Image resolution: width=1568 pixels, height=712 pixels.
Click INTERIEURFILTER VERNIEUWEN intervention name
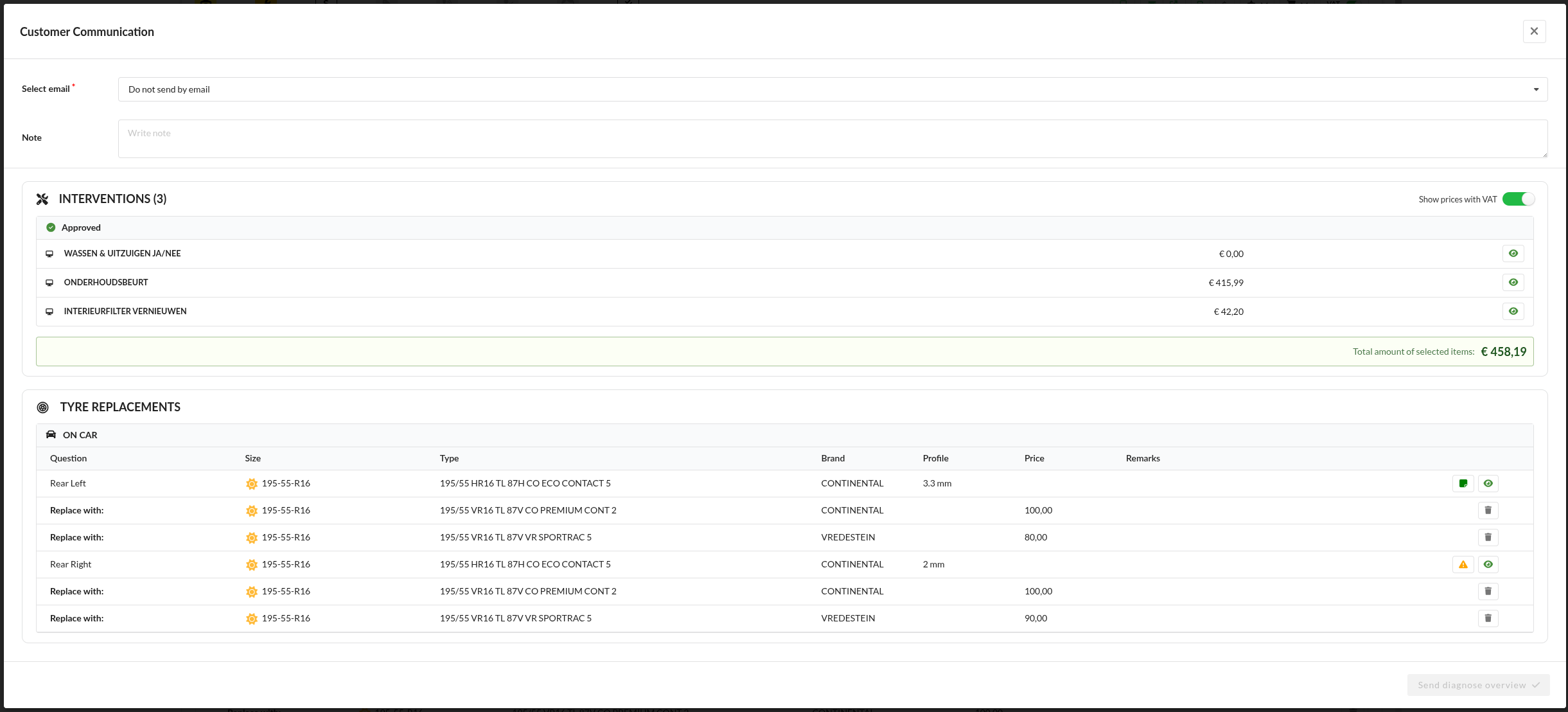125,311
